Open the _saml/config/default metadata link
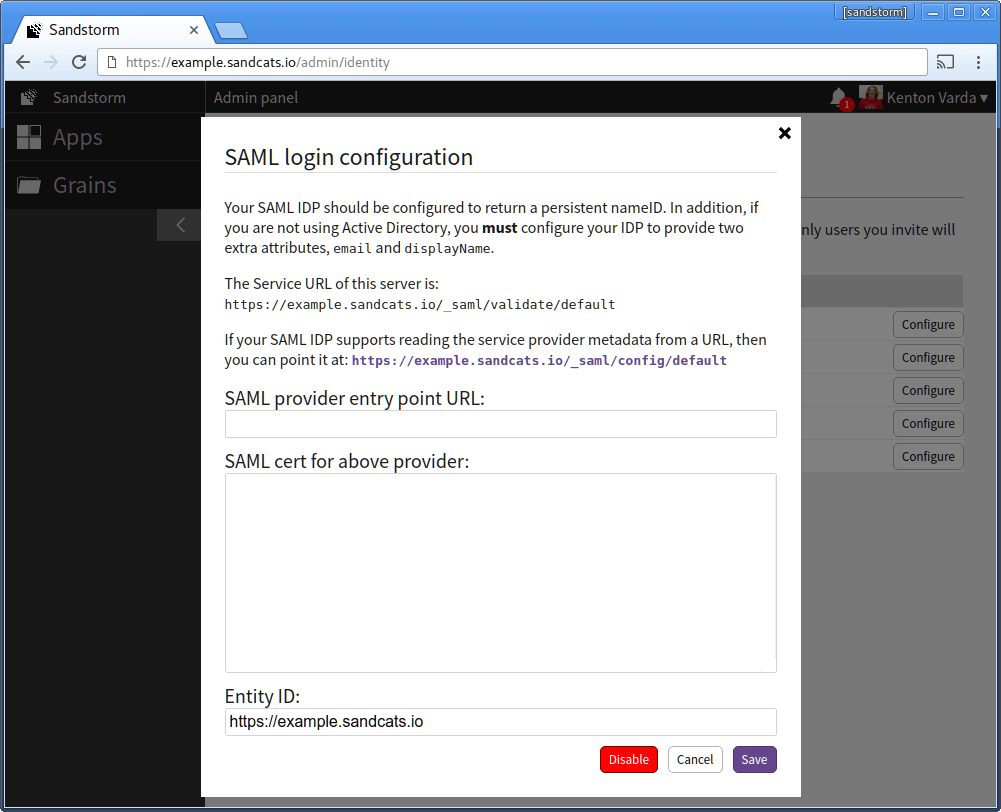This screenshot has width=1001, height=812. (539, 361)
